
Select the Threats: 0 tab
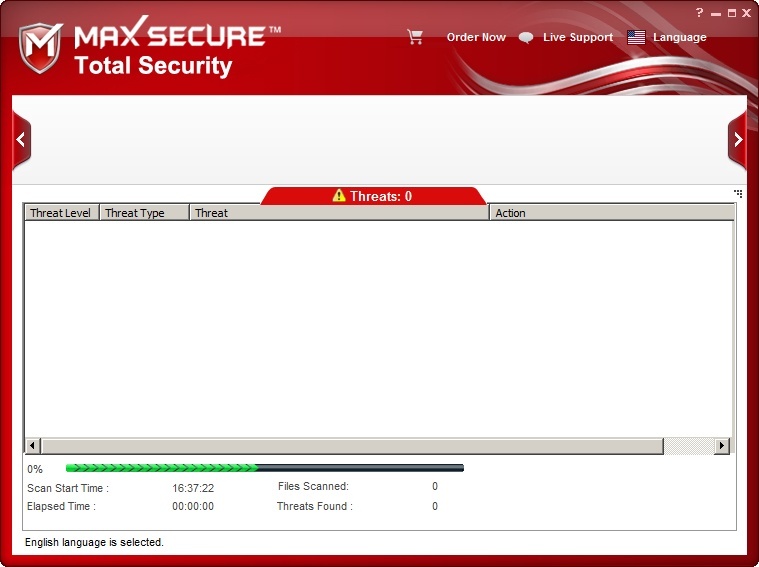(373, 196)
